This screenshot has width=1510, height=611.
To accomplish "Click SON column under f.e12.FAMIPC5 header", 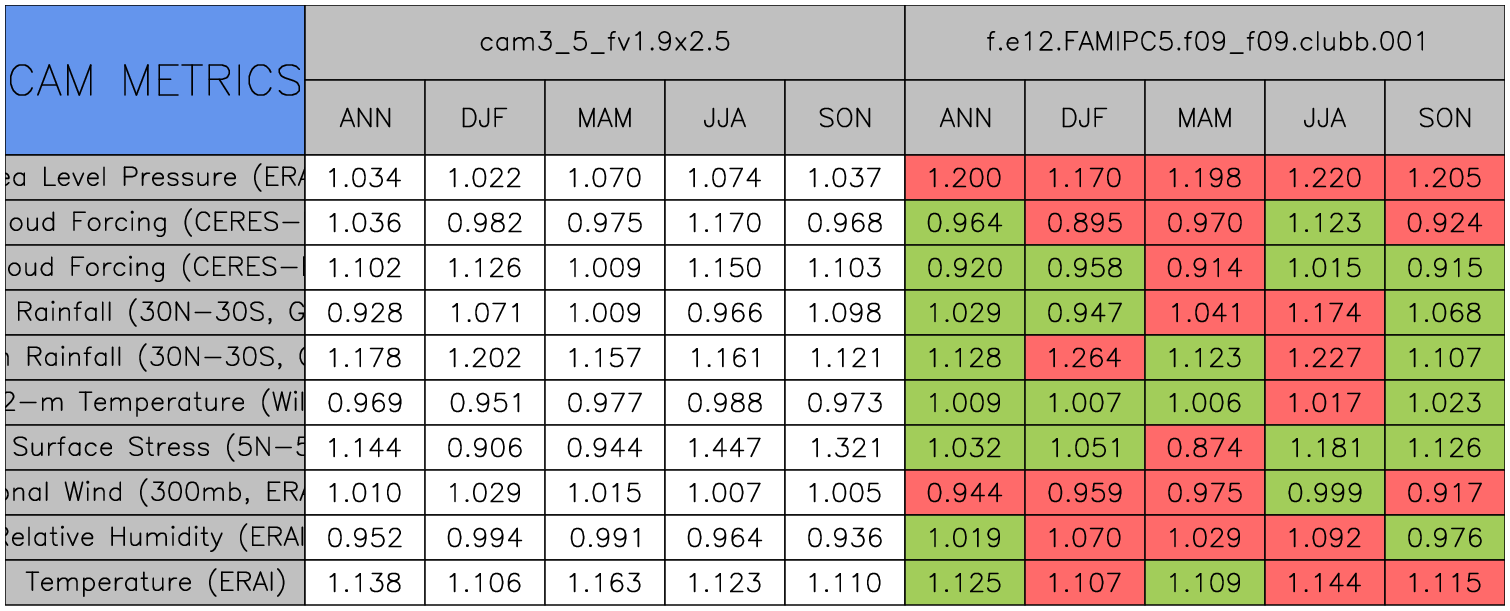I will (x=1445, y=118).
